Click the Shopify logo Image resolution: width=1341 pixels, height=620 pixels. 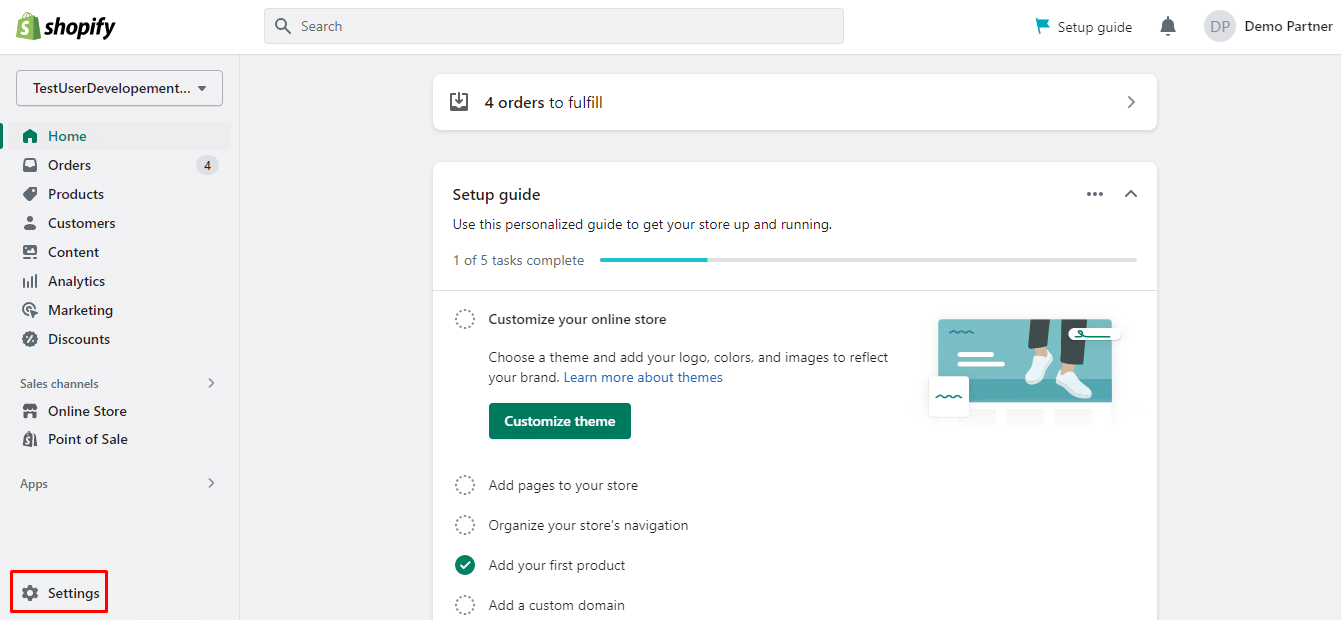coord(66,27)
